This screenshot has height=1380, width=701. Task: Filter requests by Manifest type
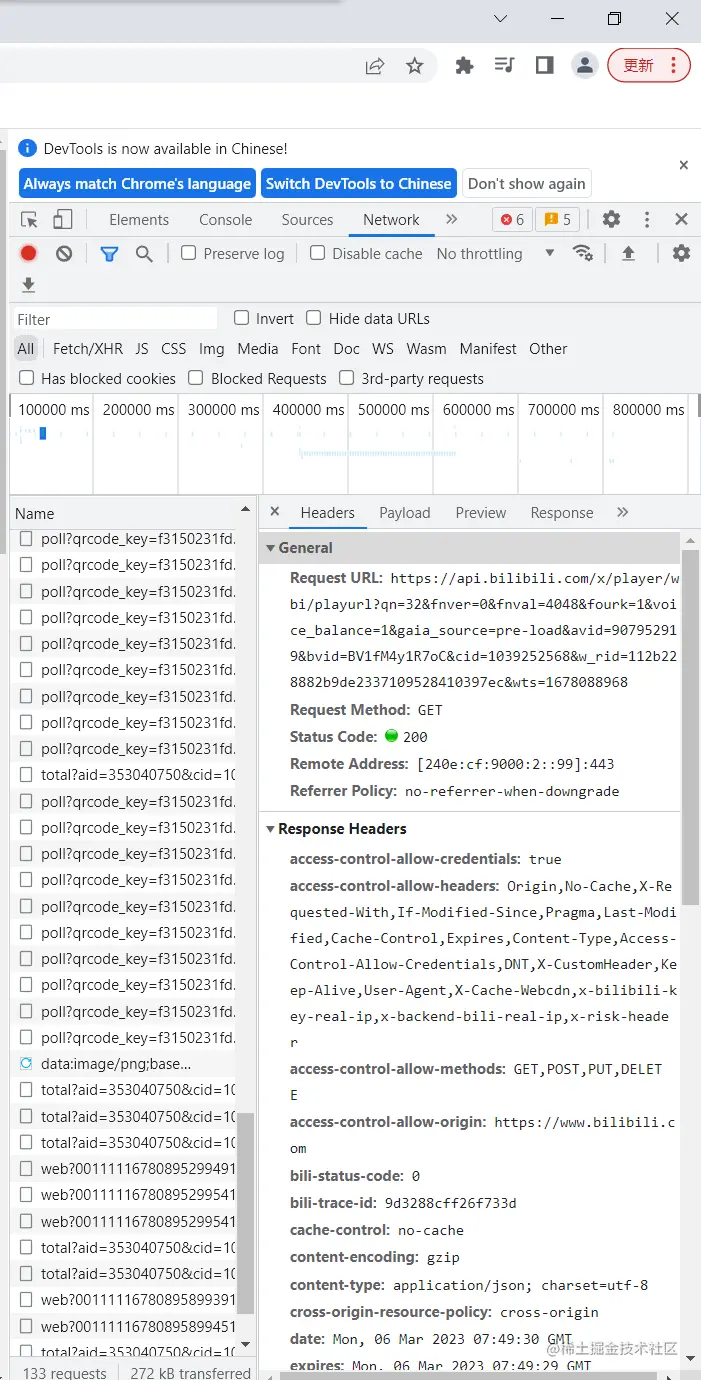pyautogui.click(x=488, y=349)
